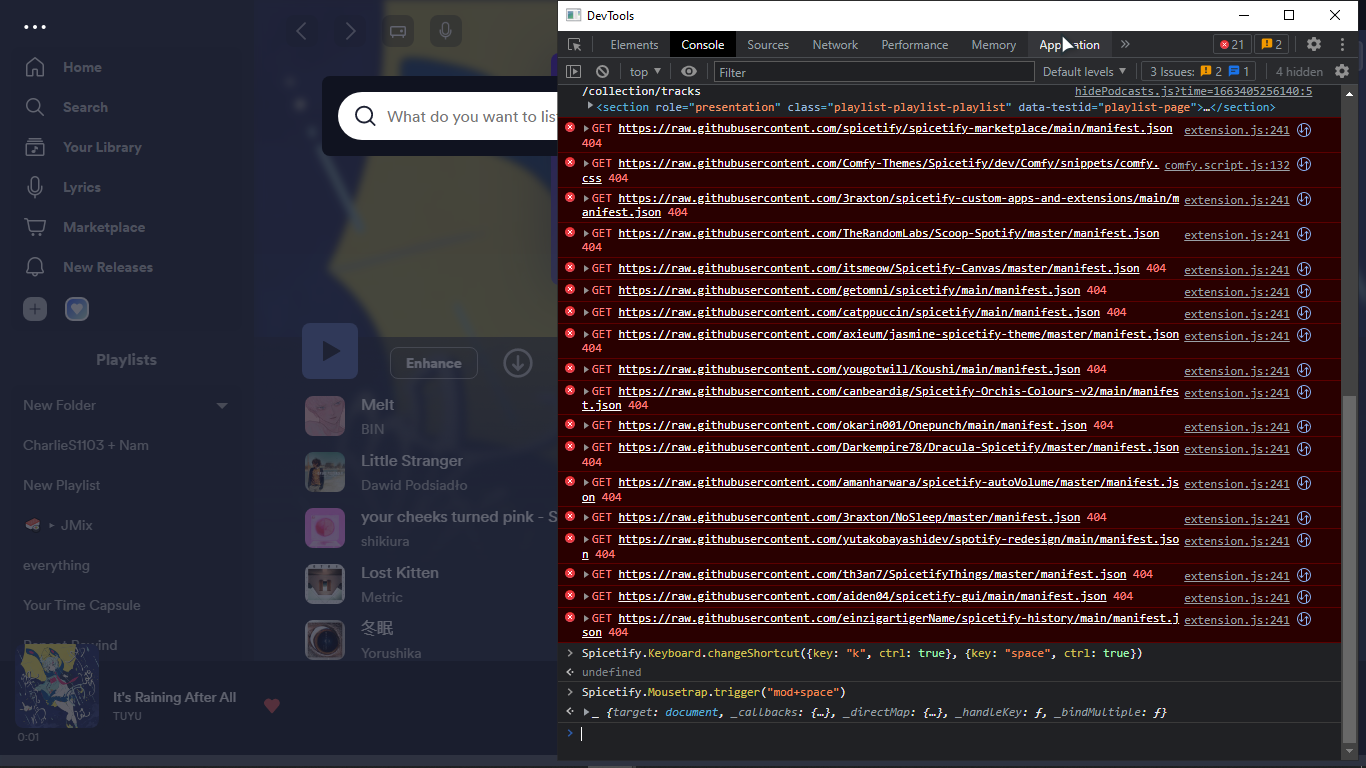Go forward with the Spotify forward arrow
Image resolution: width=1366 pixels, height=768 pixels.
click(x=350, y=31)
